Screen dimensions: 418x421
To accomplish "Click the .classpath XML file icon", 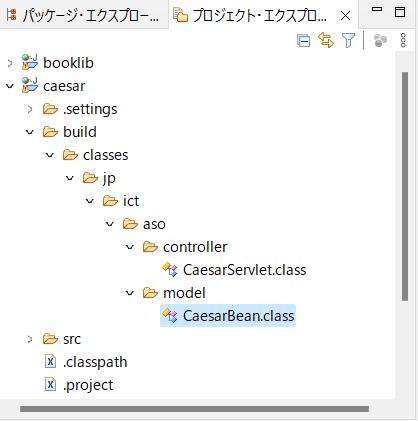I will point(50,361).
